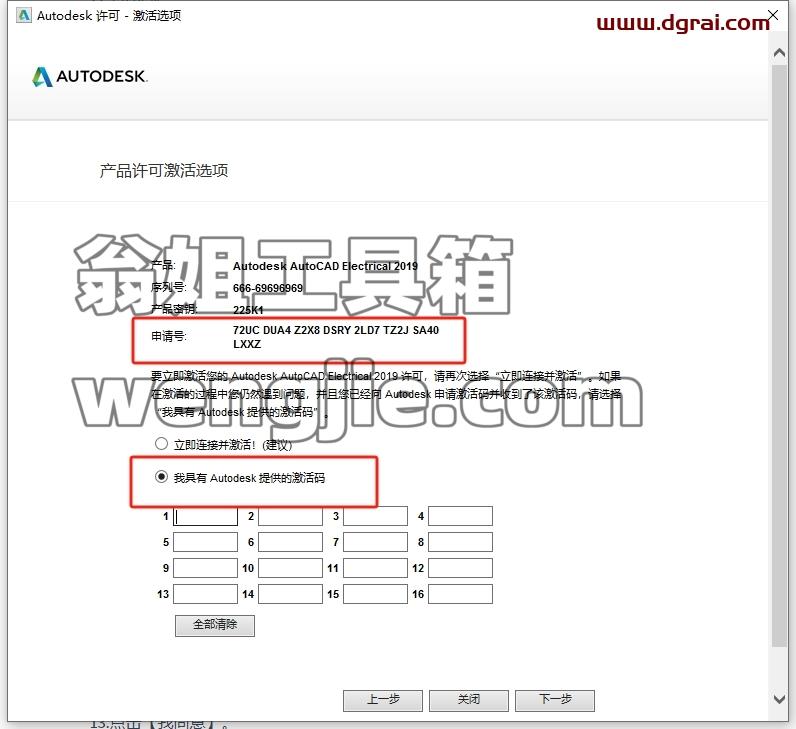Click the scrollbar up arrow
796x729 pixels.
(x=780, y=53)
